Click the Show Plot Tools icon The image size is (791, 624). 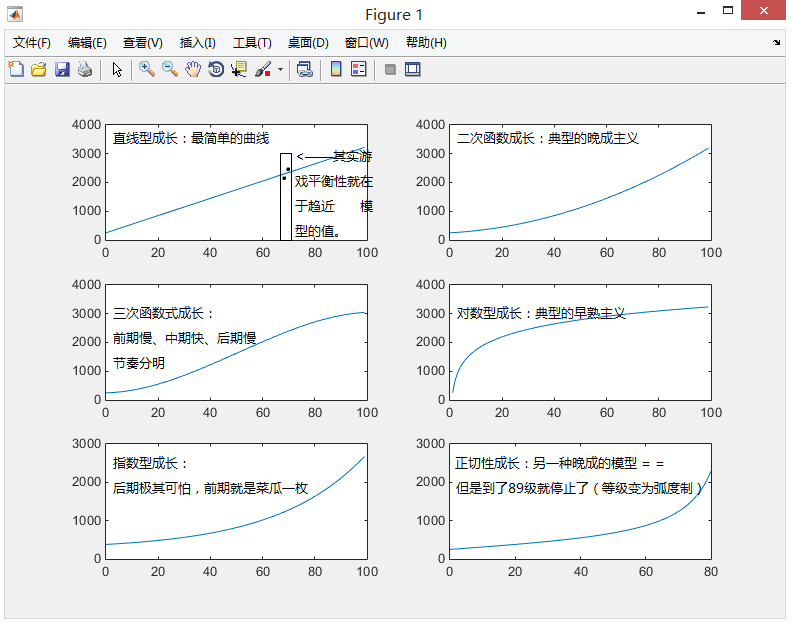tap(413, 69)
